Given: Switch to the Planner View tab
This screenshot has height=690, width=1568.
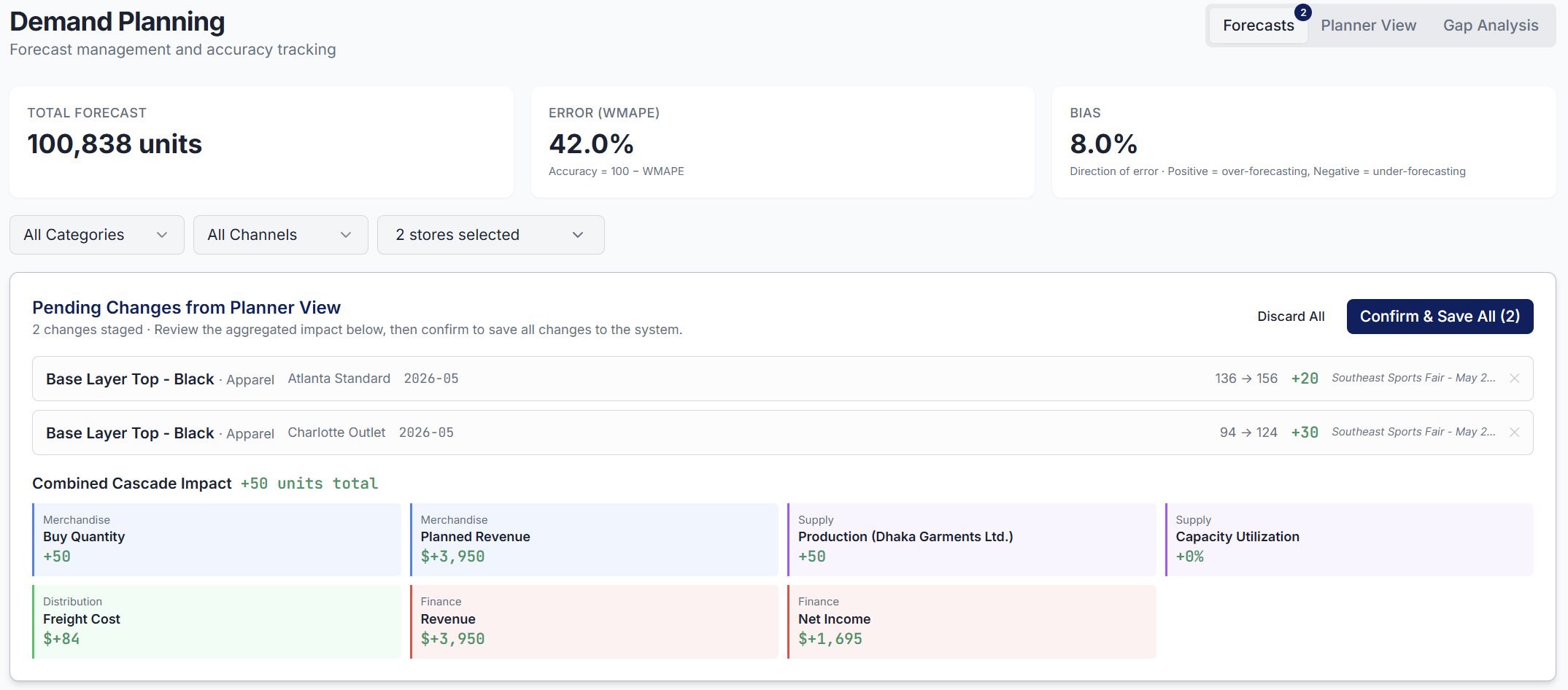Looking at the screenshot, I should click(1368, 25).
